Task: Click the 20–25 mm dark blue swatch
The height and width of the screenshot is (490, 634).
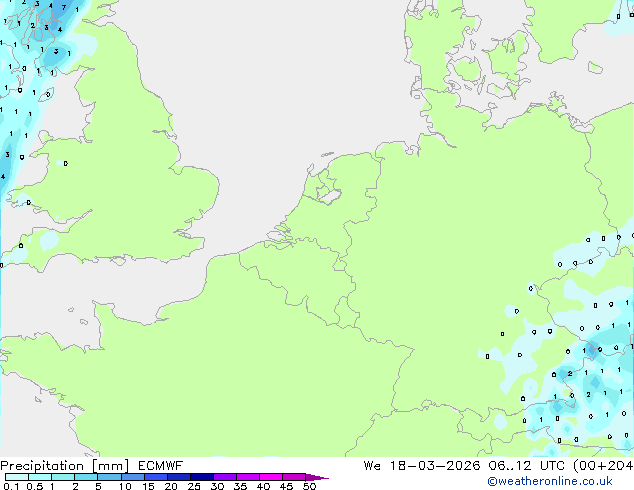Action: click(179, 477)
